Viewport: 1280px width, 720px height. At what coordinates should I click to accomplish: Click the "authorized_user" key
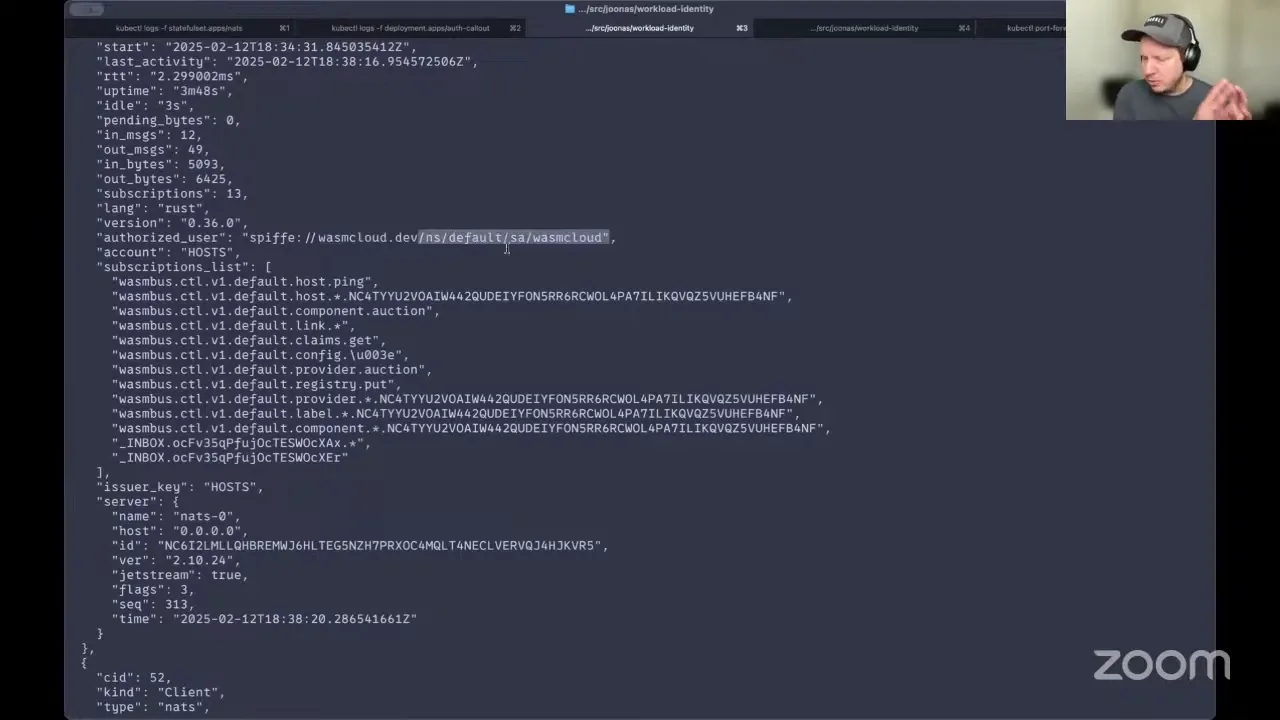[165, 238]
